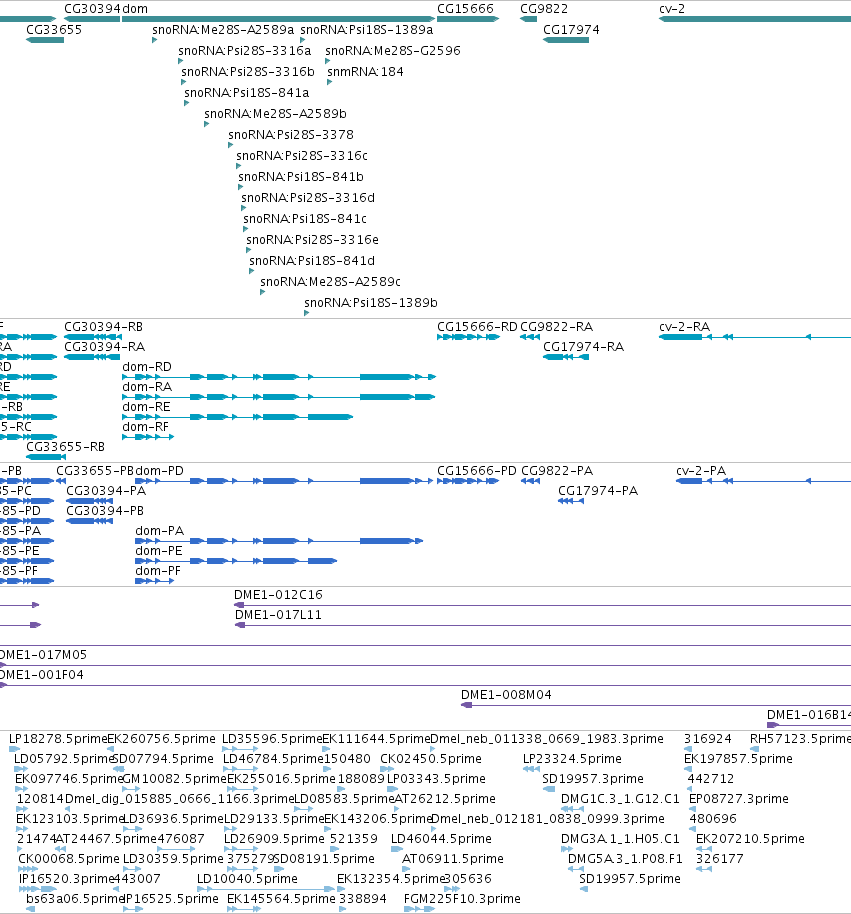Select BAC clone DME1-012C16
This screenshot has height=914, width=851.
[542, 605]
